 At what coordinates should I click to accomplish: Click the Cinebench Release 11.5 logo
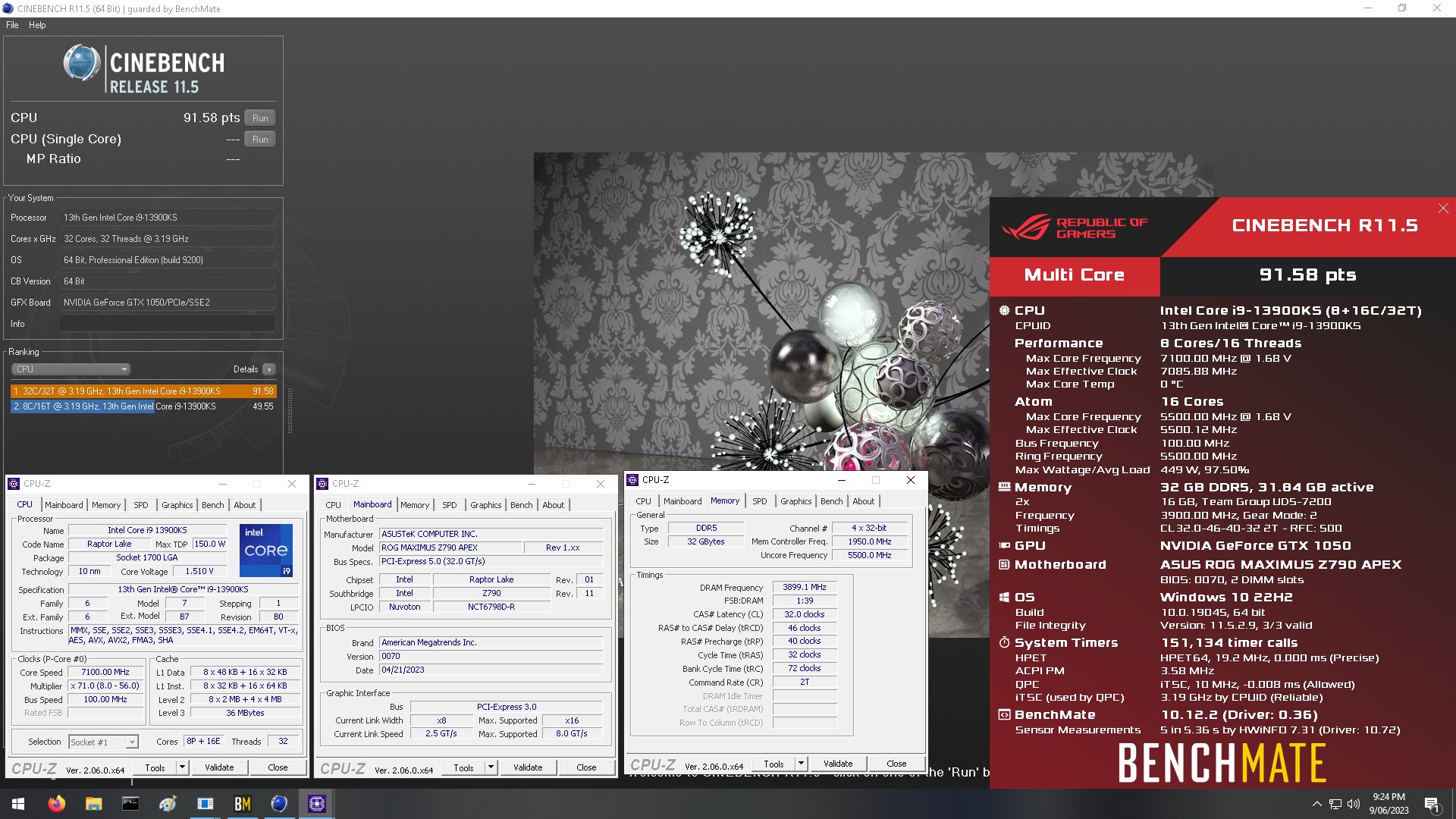(144, 70)
